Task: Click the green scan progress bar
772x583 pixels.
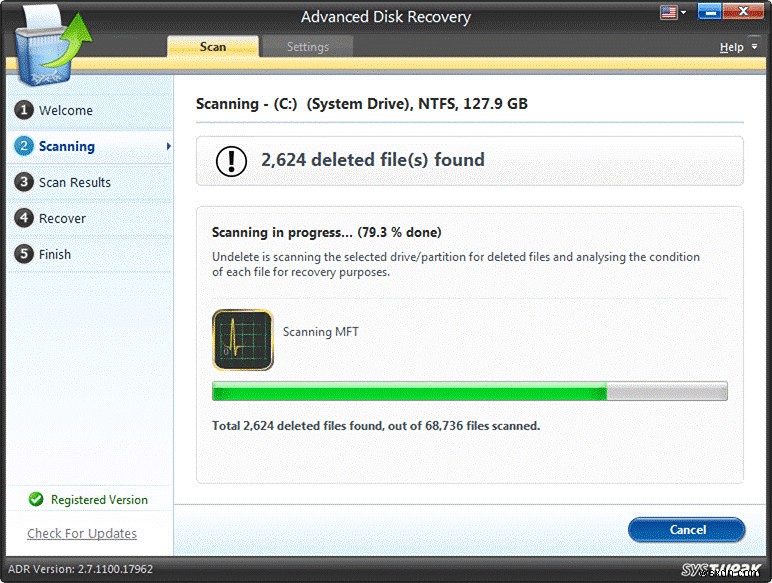Action: [x=470, y=391]
